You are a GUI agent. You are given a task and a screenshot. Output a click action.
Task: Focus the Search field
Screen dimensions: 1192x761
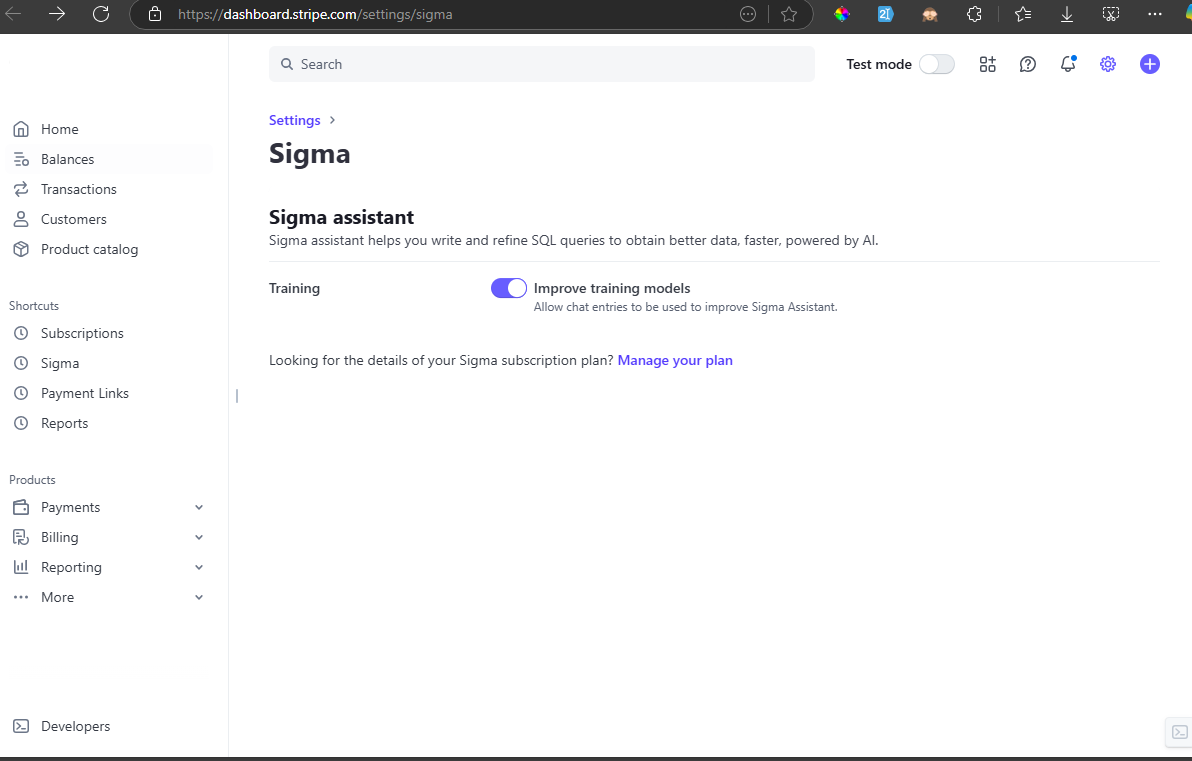[541, 64]
